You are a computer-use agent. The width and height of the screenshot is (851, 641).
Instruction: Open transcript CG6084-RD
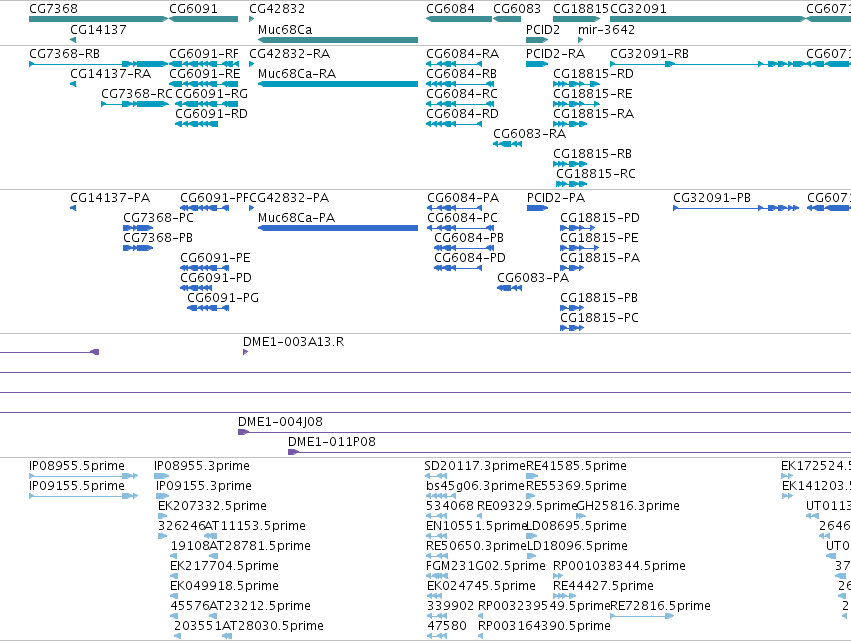click(x=462, y=114)
